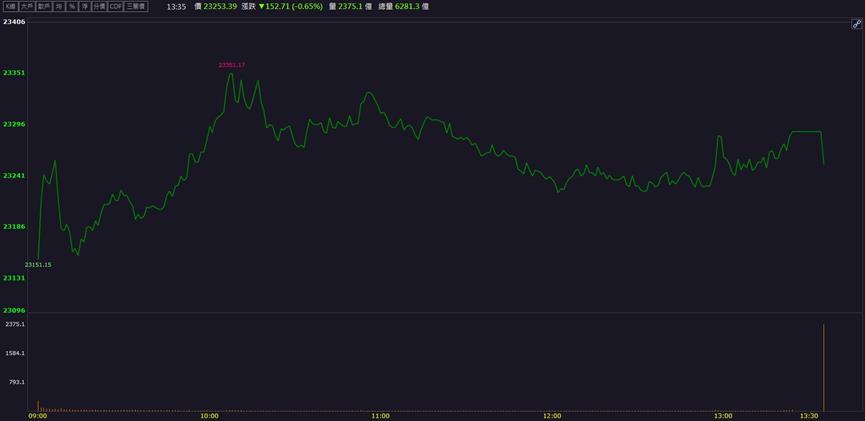Click the CDF toolbar button
This screenshot has width=865, height=421.
(x=115, y=7)
